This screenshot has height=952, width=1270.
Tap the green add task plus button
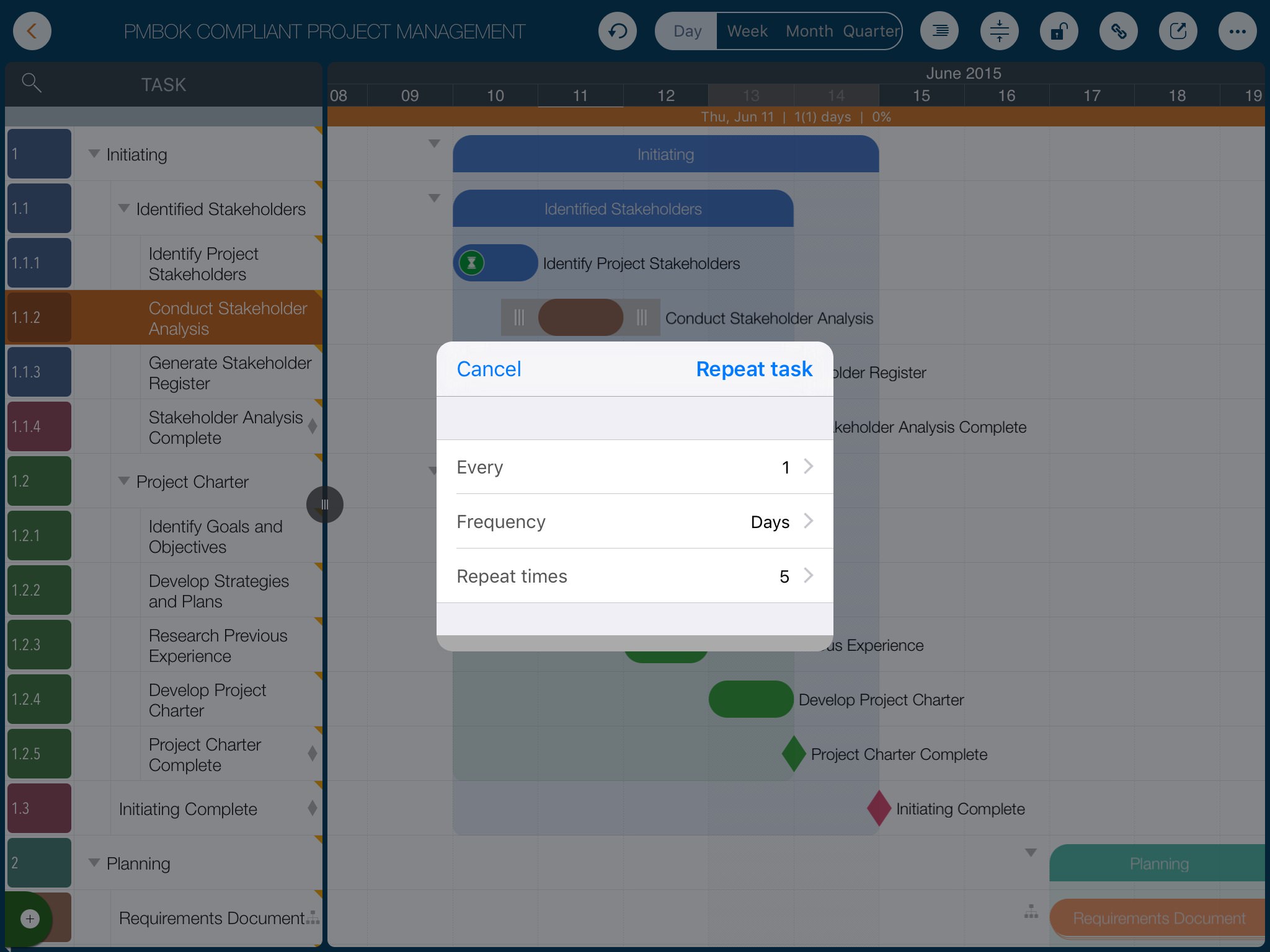coord(30,919)
